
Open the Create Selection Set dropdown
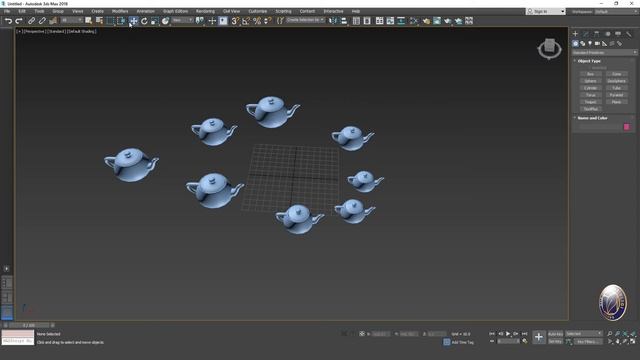click(305, 20)
